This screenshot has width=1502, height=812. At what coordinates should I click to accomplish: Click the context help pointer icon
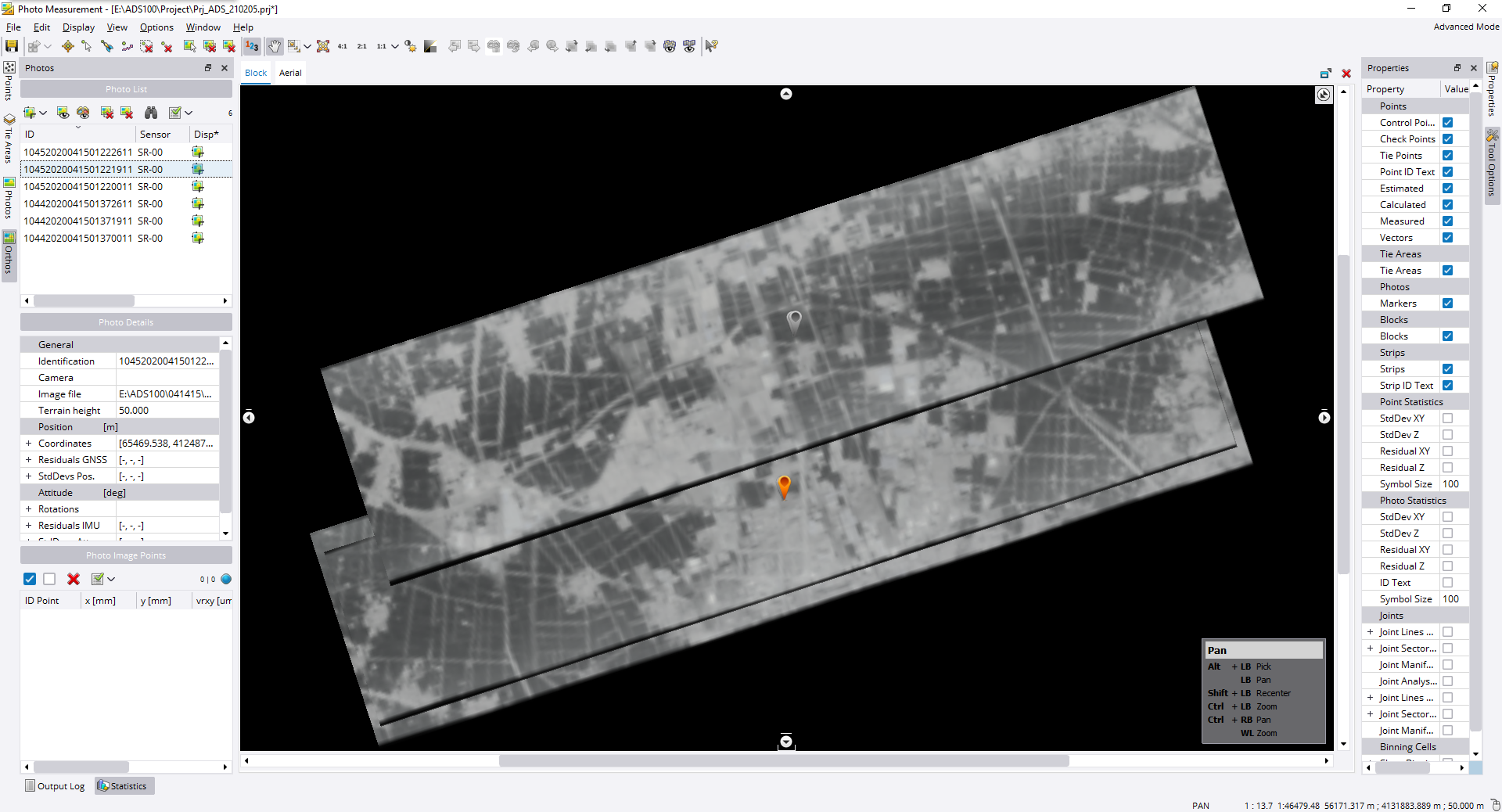pos(711,46)
